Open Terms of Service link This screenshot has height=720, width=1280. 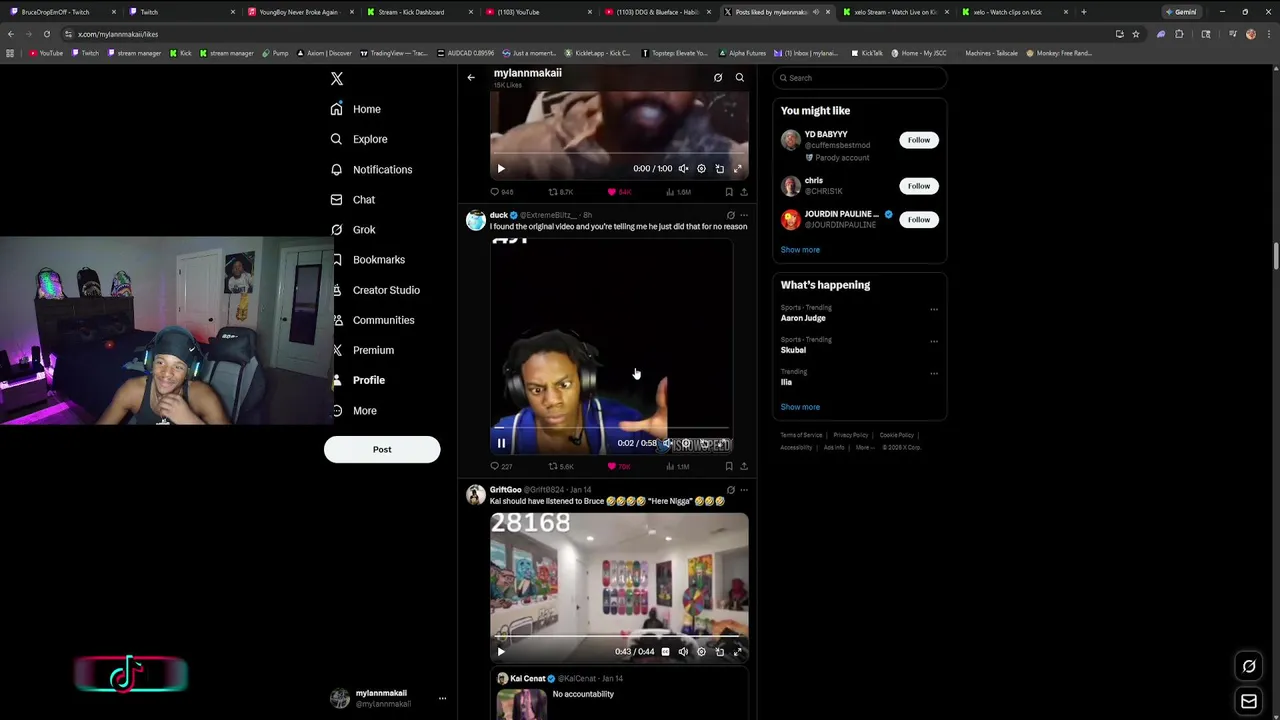coord(801,435)
